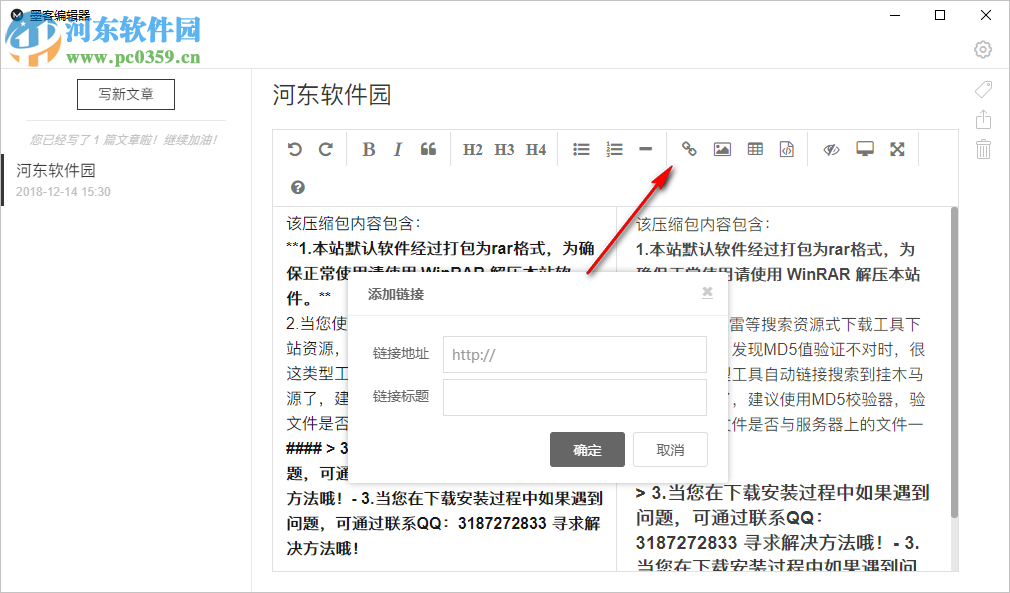Insert a blockquote using the quote icon
Image resolution: width=1010 pixels, height=593 pixels.
[x=428, y=148]
